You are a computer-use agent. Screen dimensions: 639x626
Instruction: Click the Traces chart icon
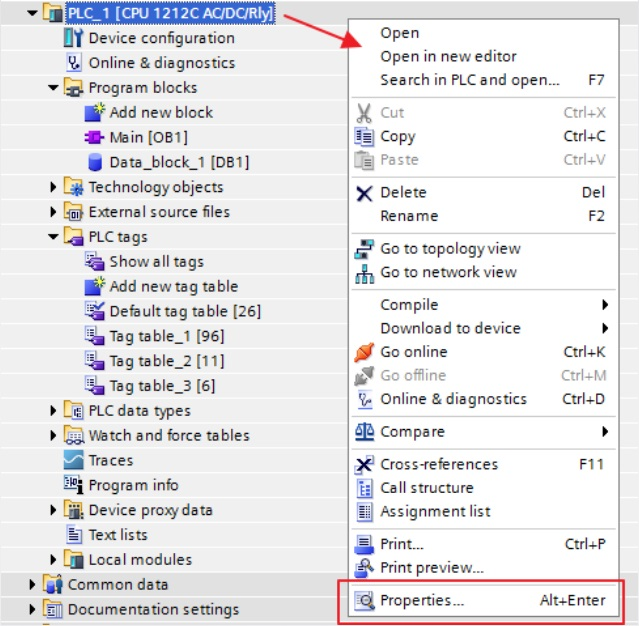tap(74, 460)
